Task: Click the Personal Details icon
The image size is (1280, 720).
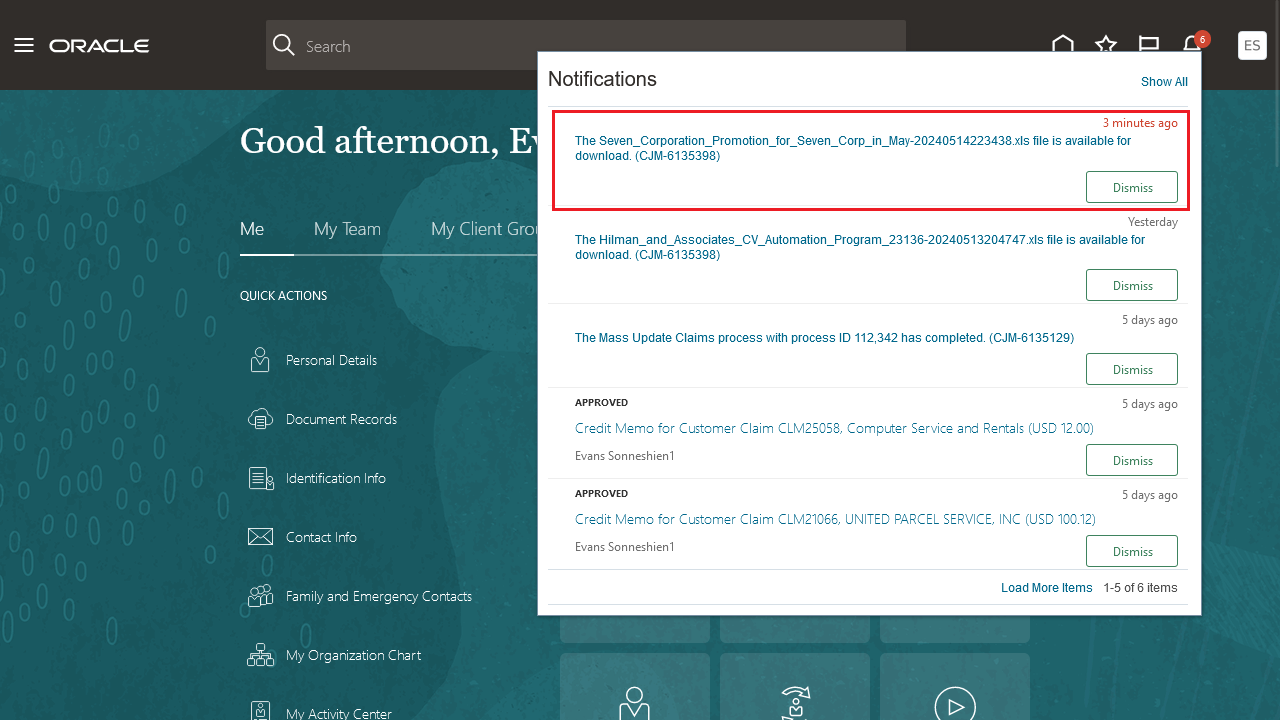Action: (x=260, y=360)
